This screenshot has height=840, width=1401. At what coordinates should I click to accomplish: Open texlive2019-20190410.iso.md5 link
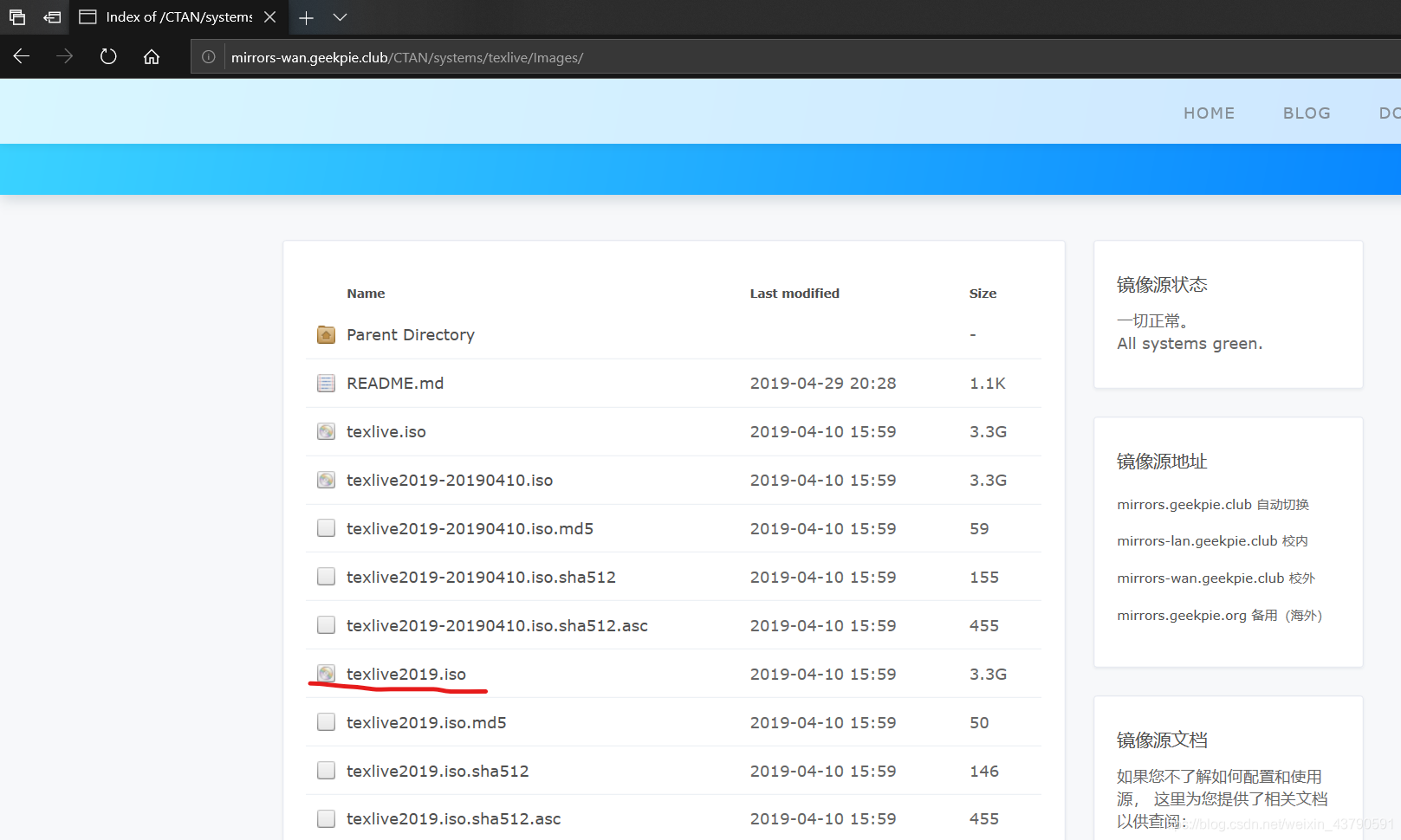(x=470, y=528)
